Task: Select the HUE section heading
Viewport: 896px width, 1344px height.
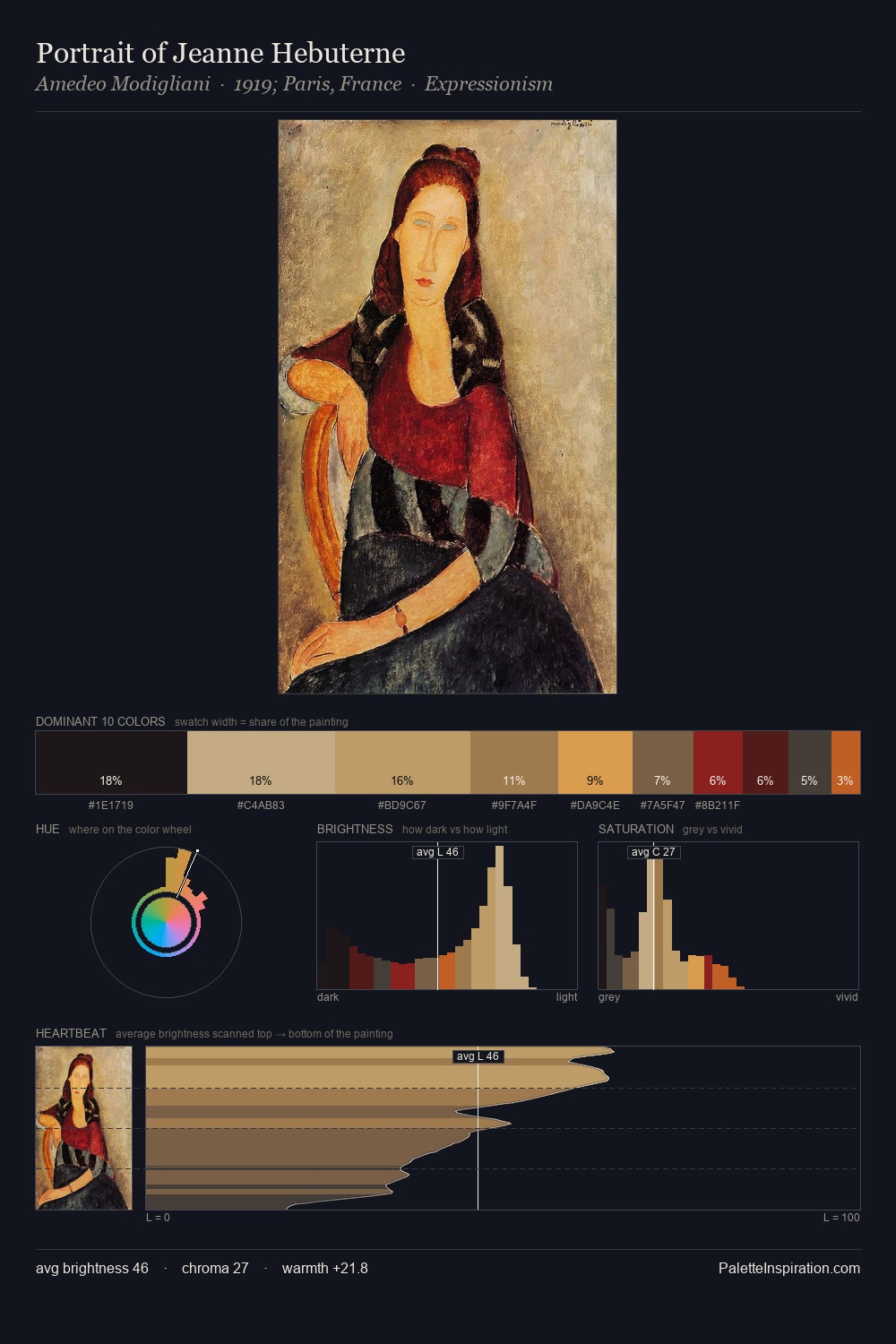Action: 47,829
